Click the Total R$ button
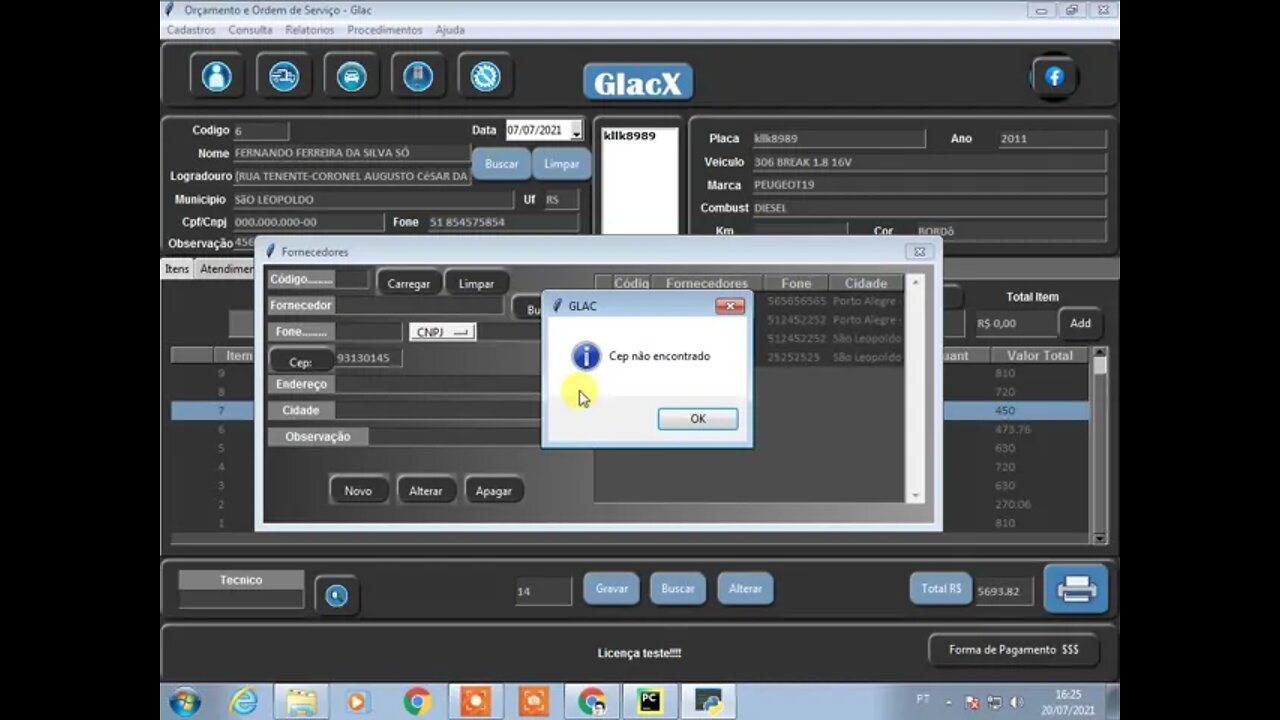This screenshot has height=720, width=1280. 941,589
